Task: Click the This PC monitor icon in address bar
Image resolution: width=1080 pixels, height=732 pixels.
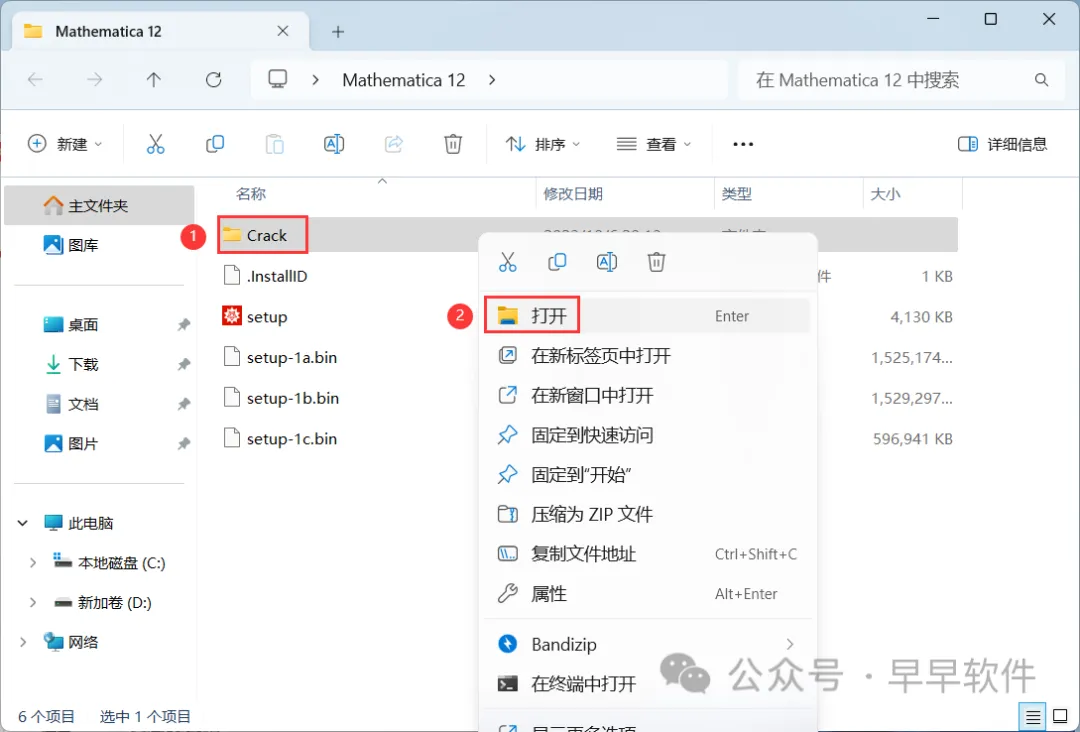Action: 278,79
